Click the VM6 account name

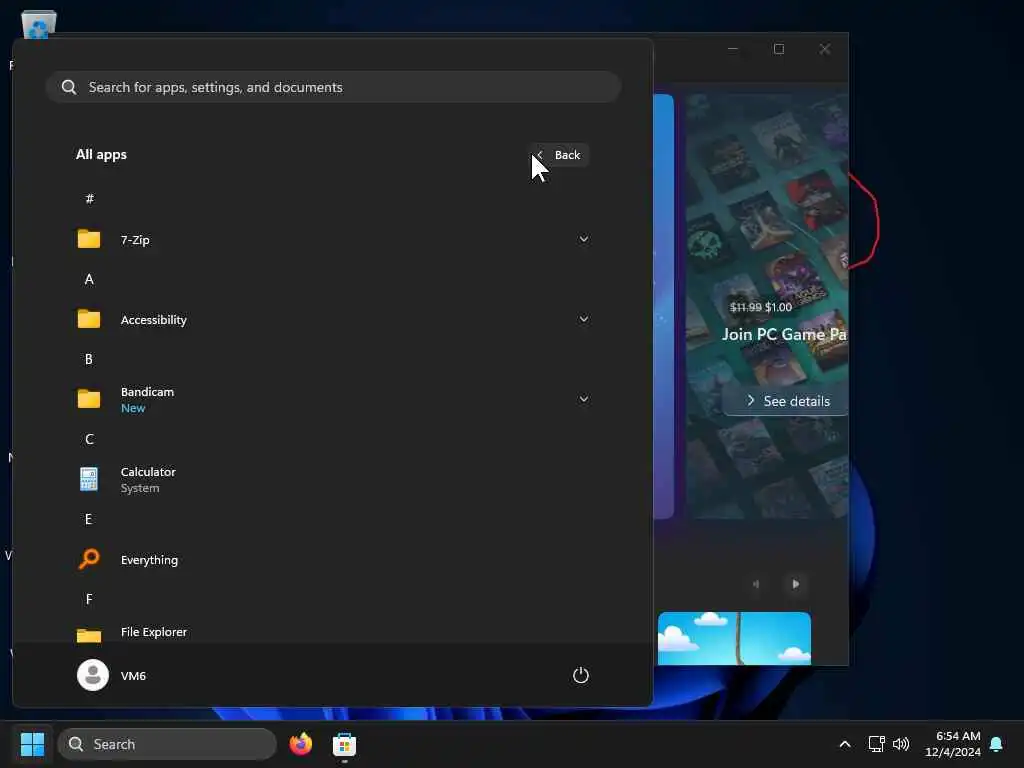(x=133, y=675)
